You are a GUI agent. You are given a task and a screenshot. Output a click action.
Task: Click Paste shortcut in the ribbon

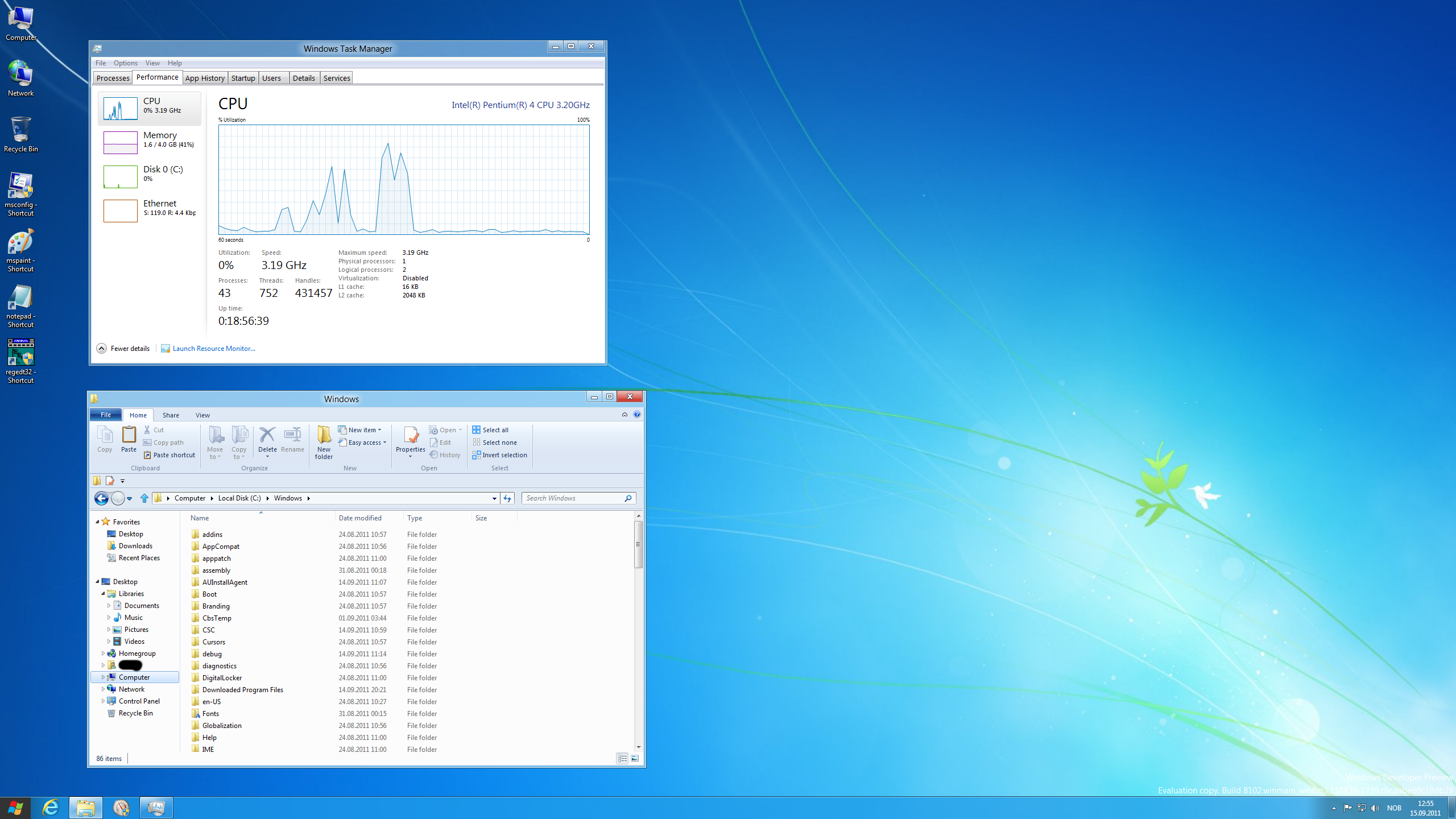tap(169, 455)
